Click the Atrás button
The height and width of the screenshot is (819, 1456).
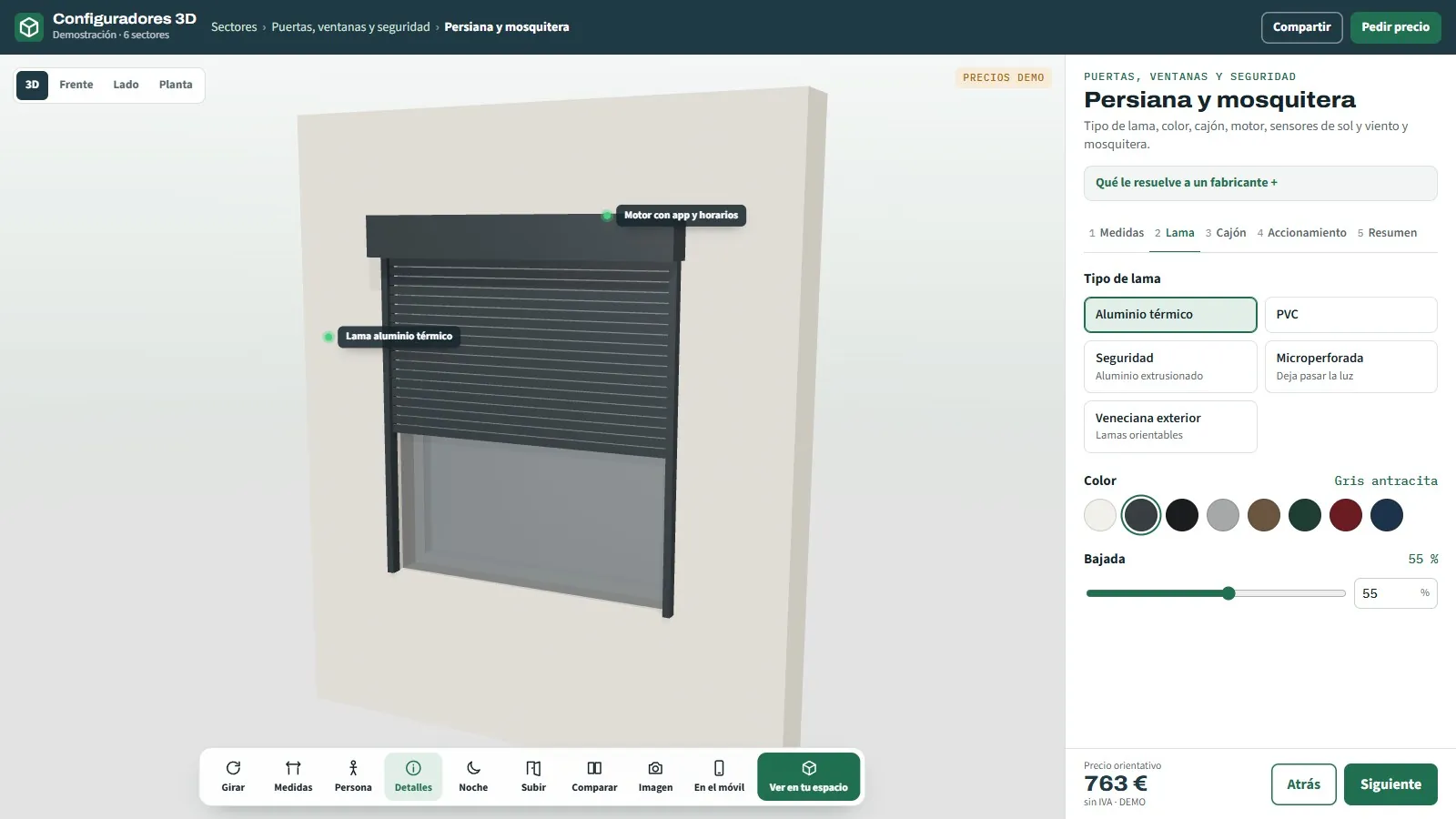point(1303,784)
